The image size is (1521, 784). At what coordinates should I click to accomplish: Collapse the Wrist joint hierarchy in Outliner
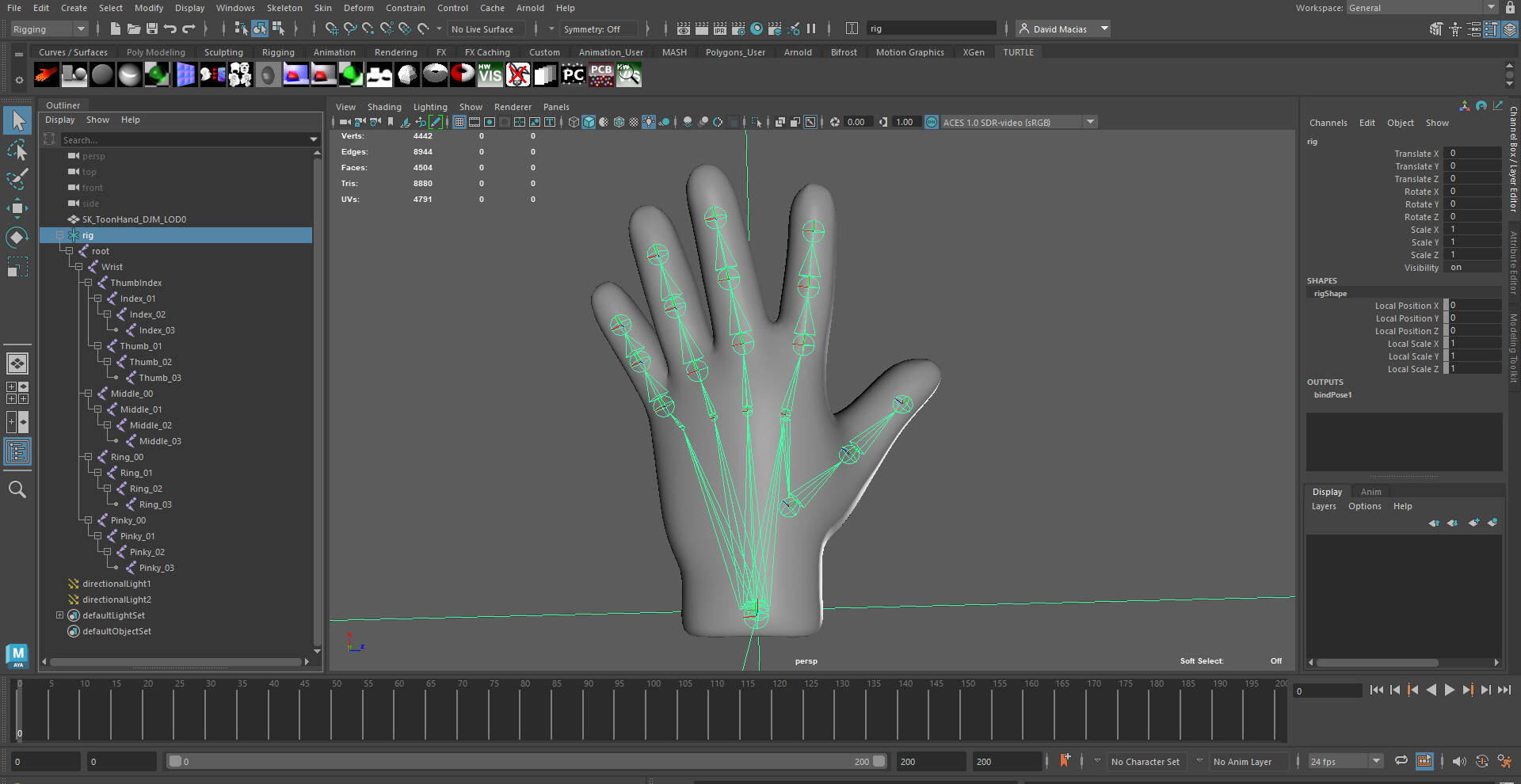(x=78, y=267)
